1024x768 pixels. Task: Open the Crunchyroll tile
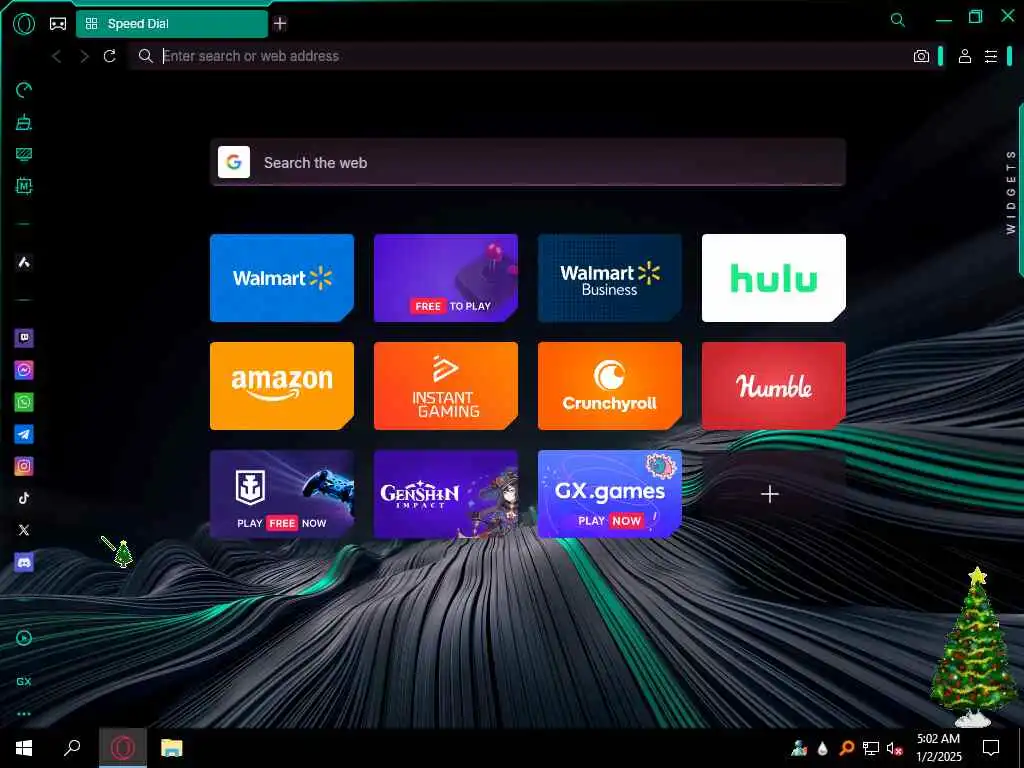tap(610, 386)
